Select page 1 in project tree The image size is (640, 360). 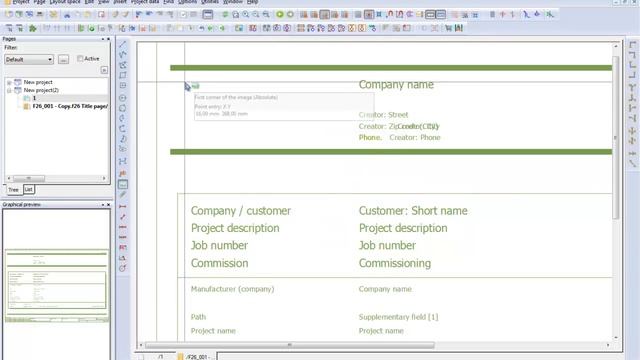pos(34,98)
